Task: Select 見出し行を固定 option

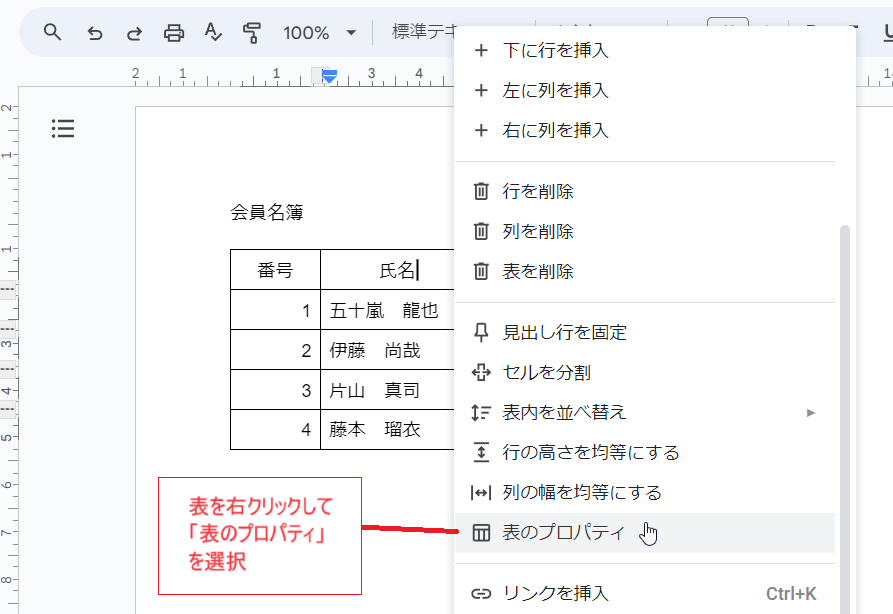Action: click(x=645, y=332)
